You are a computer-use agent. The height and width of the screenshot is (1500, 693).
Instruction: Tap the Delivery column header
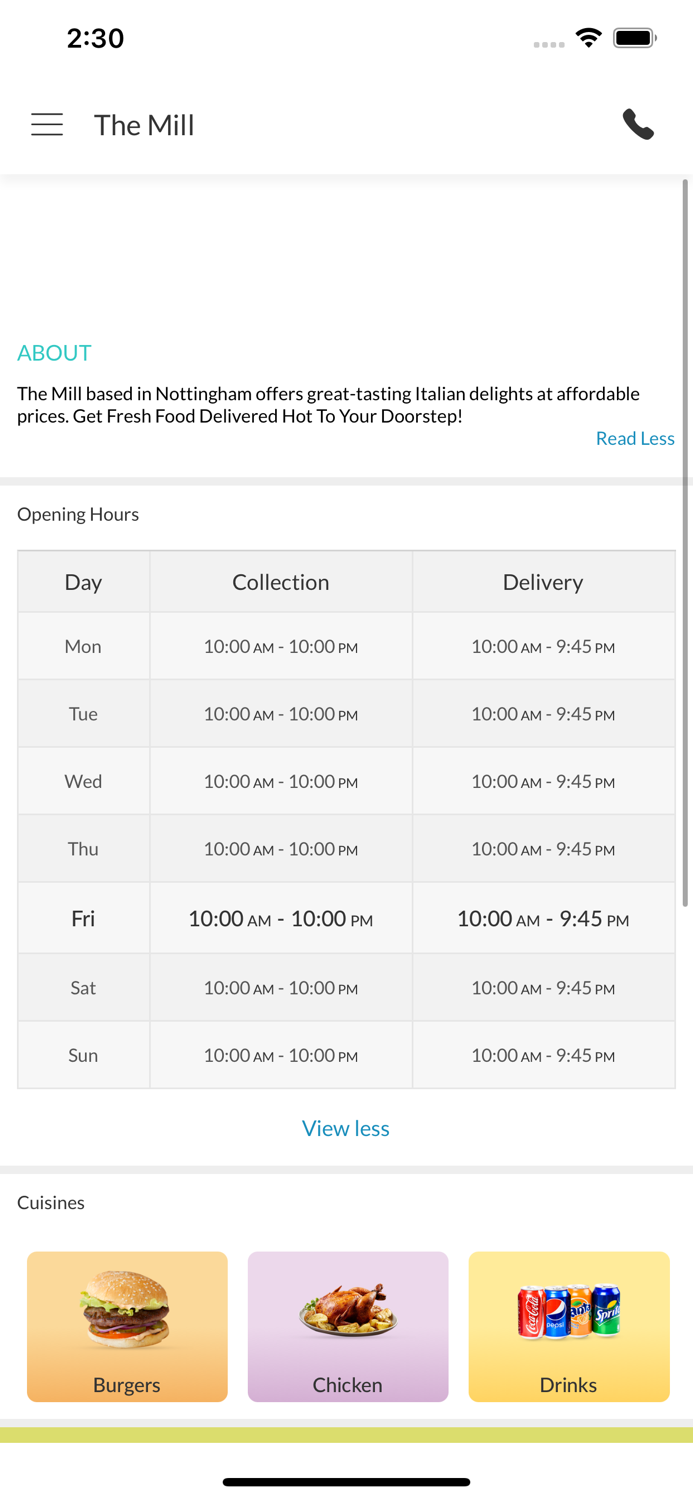(543, 582)
